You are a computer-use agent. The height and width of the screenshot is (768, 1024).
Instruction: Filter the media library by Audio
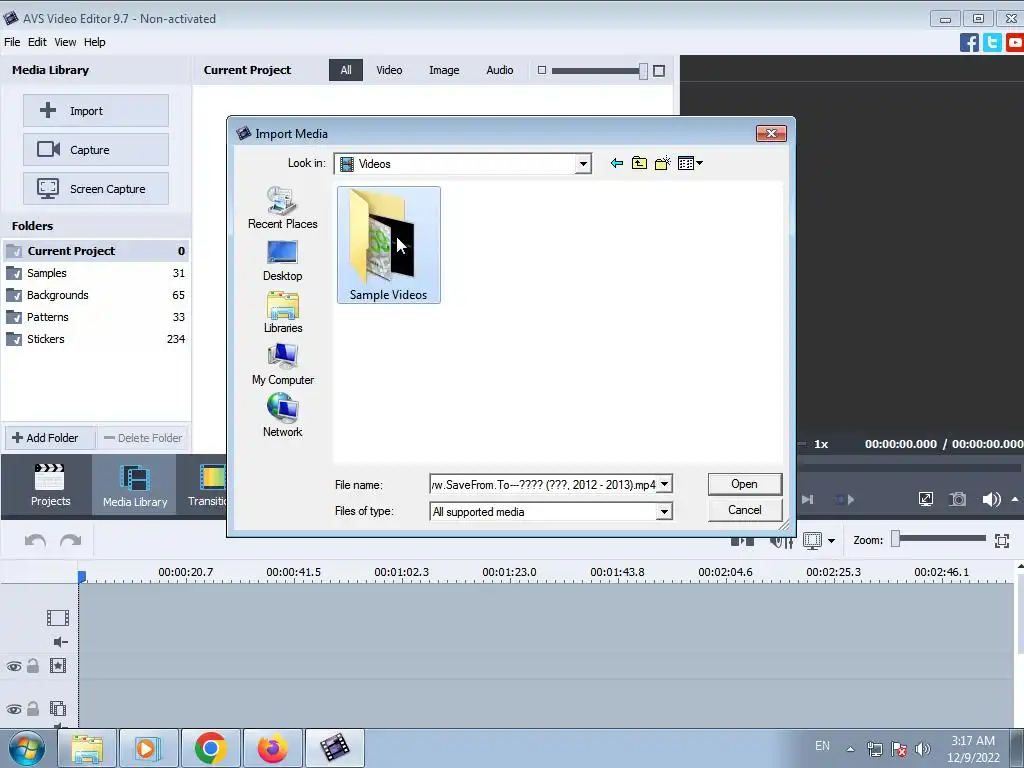[x=500, y=70]
